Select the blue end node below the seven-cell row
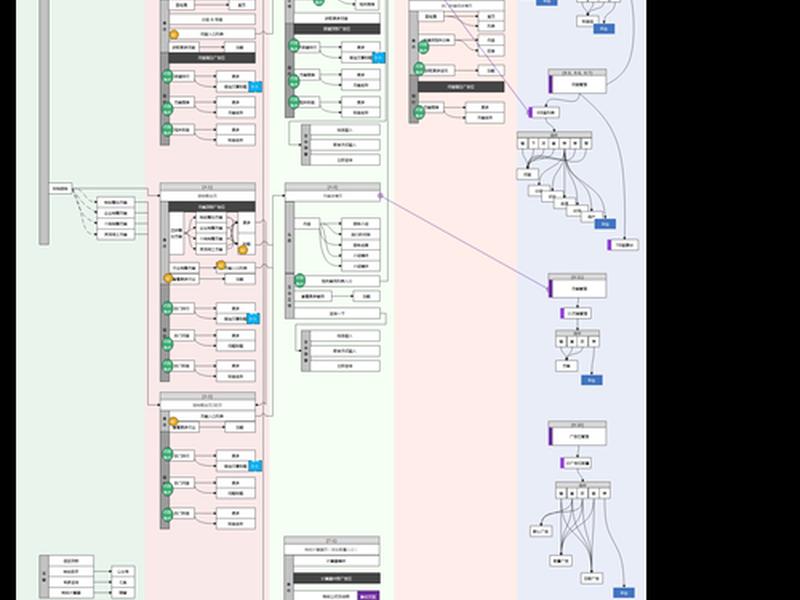Viewport: 800px width, 600px height. [605, 224]
